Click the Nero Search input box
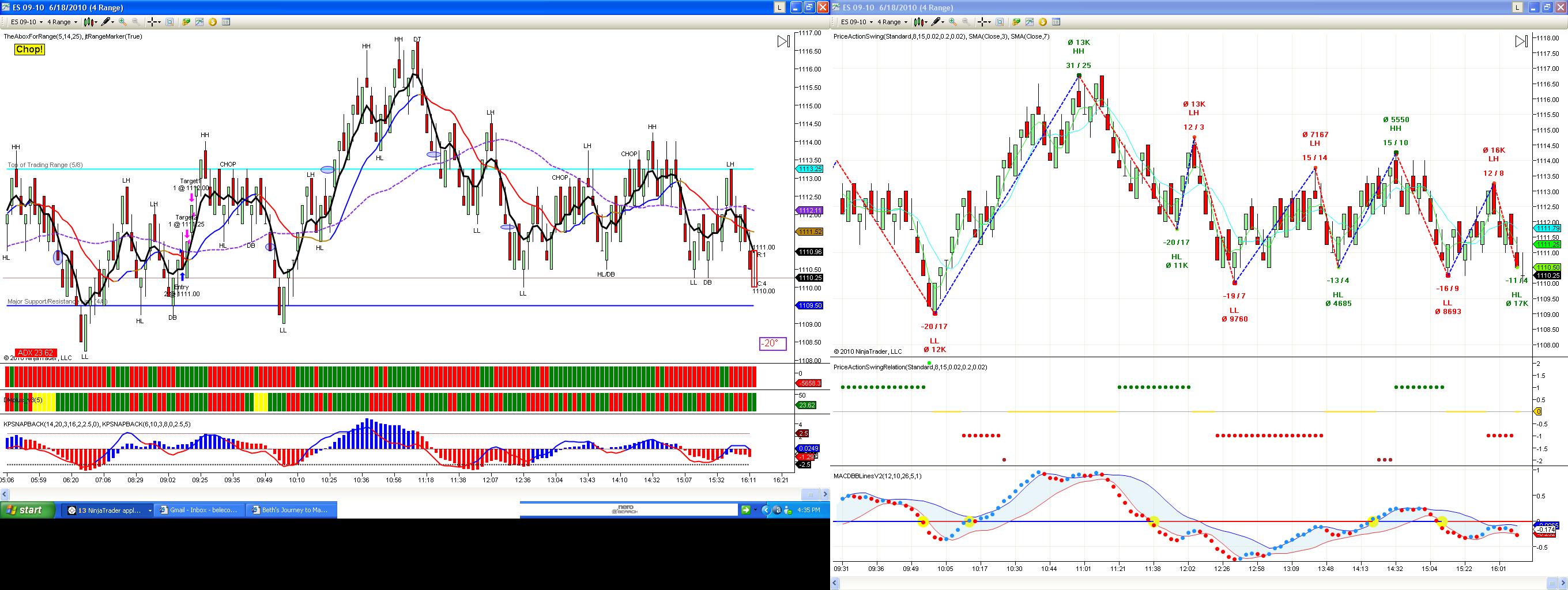The height and width of the screenshot is (590, 1568). click(628, 510)
